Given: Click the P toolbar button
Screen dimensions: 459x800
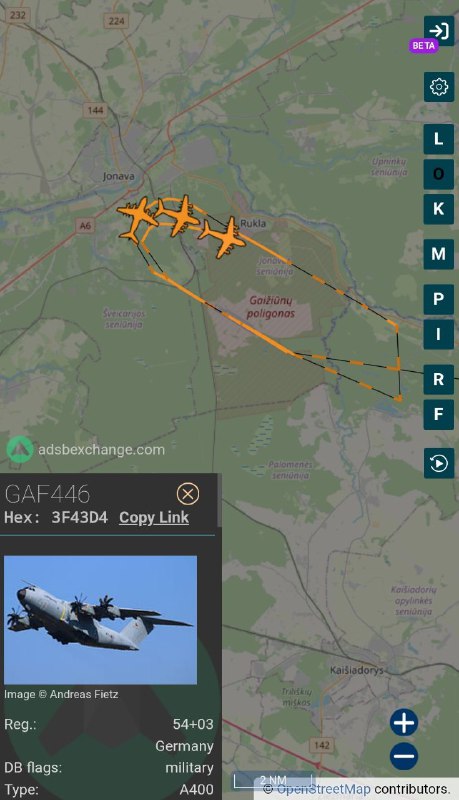Looking at the screenshot, I should coord(439,299).
